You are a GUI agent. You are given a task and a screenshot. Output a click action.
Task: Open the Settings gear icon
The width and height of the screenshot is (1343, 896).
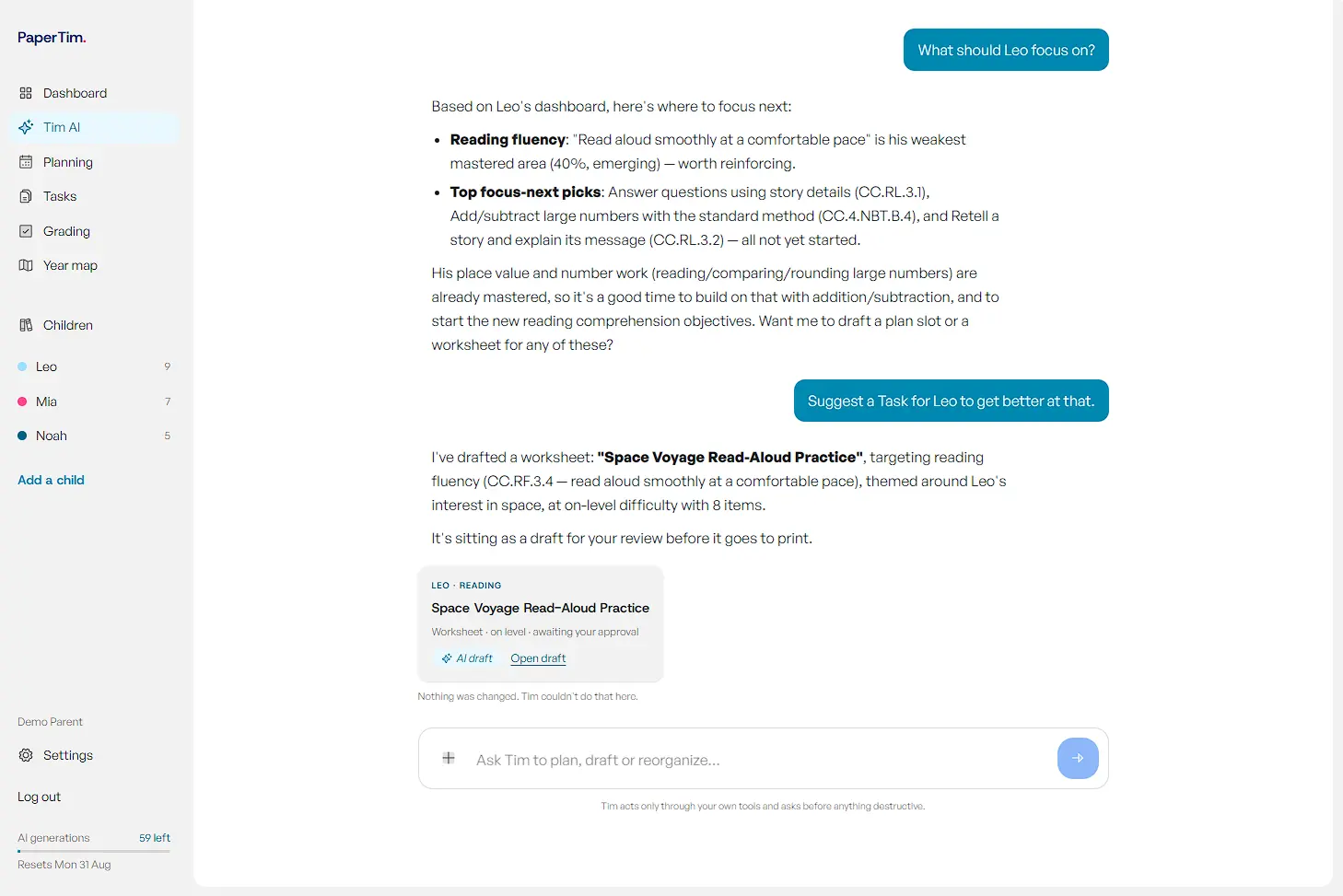pos(26,755)
